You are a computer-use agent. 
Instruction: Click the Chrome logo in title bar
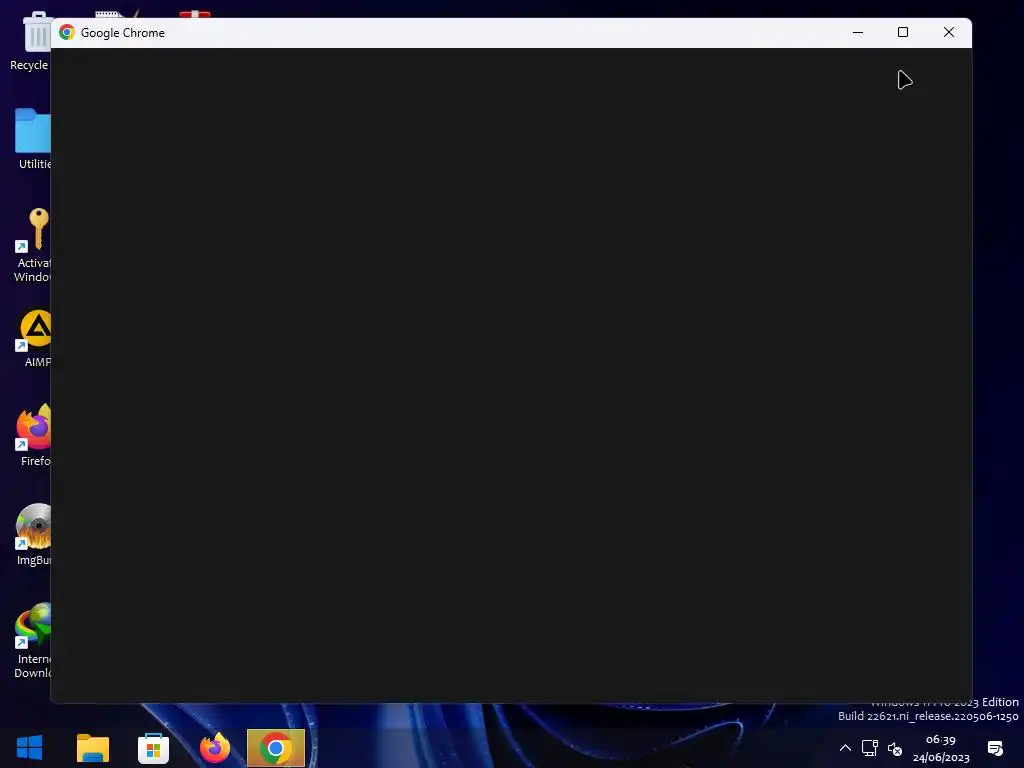pos(67,32)
